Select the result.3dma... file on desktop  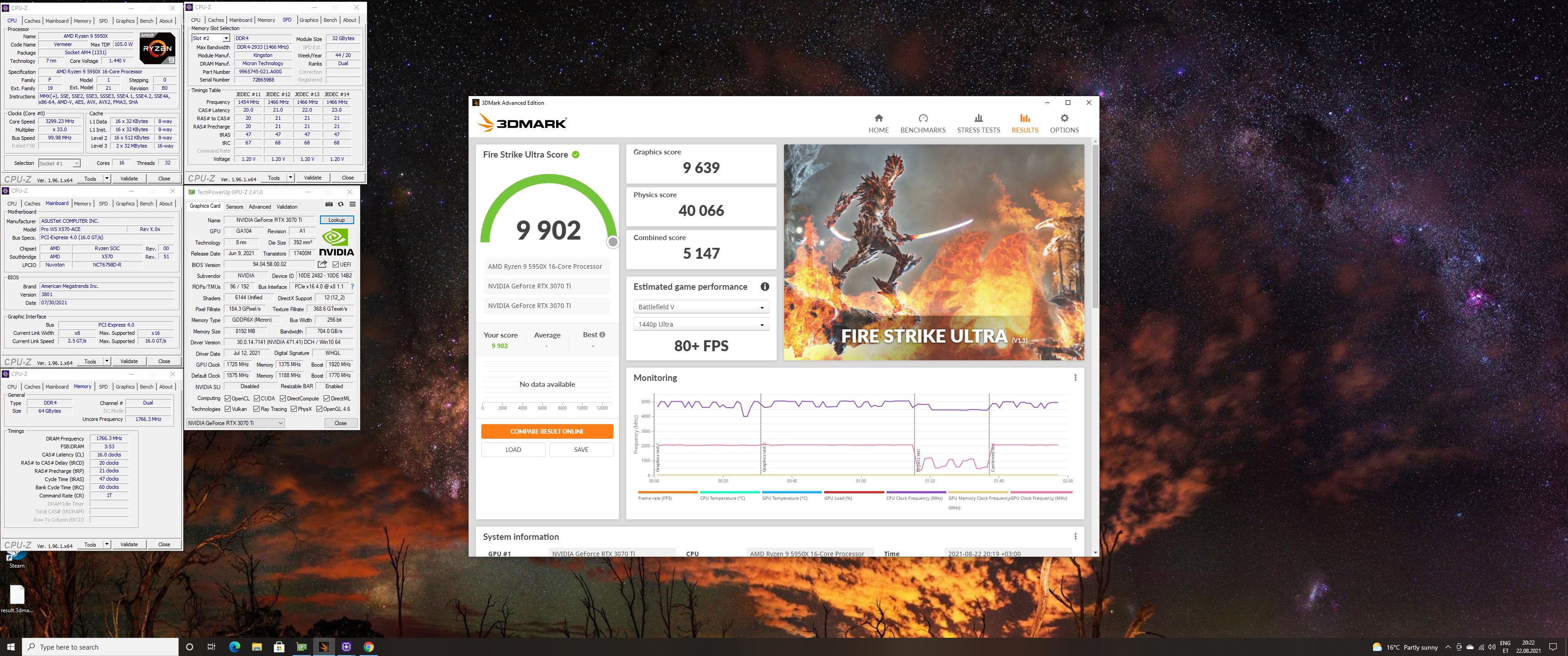[x=16, y=599]
